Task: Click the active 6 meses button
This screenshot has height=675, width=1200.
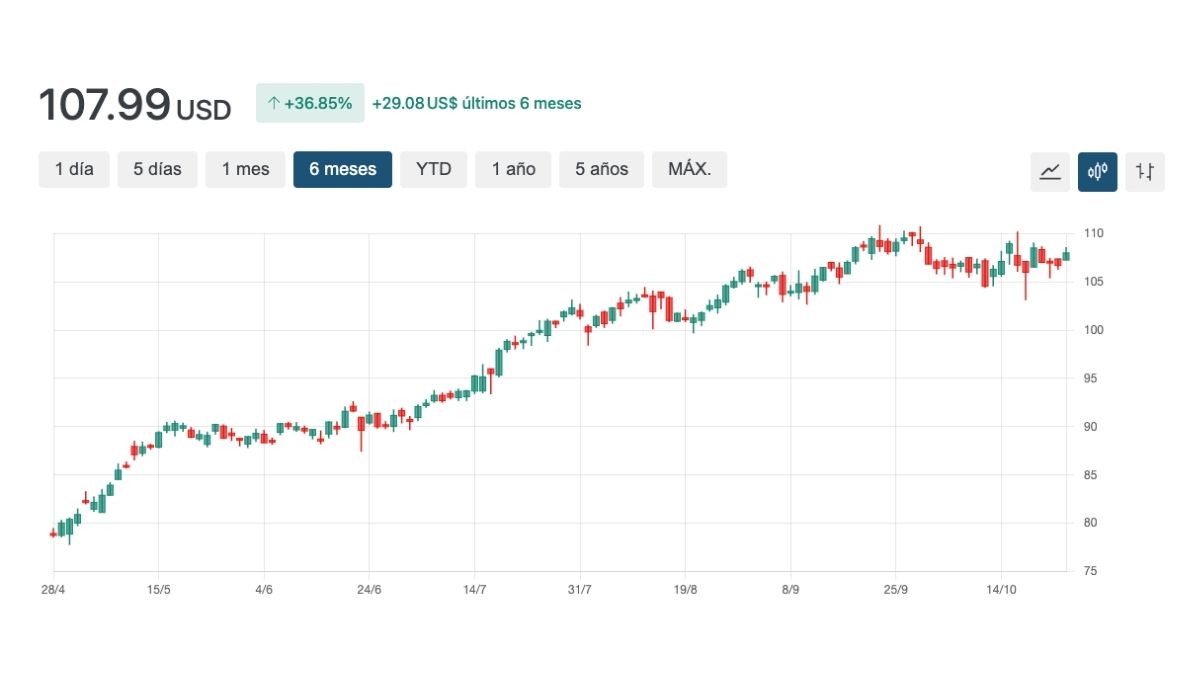Action: [342, 169]
